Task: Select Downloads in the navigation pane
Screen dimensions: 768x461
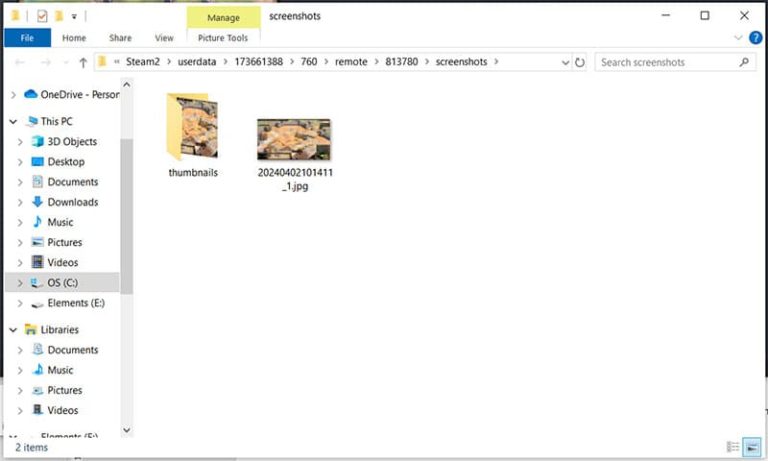Action: coord(74,202)
